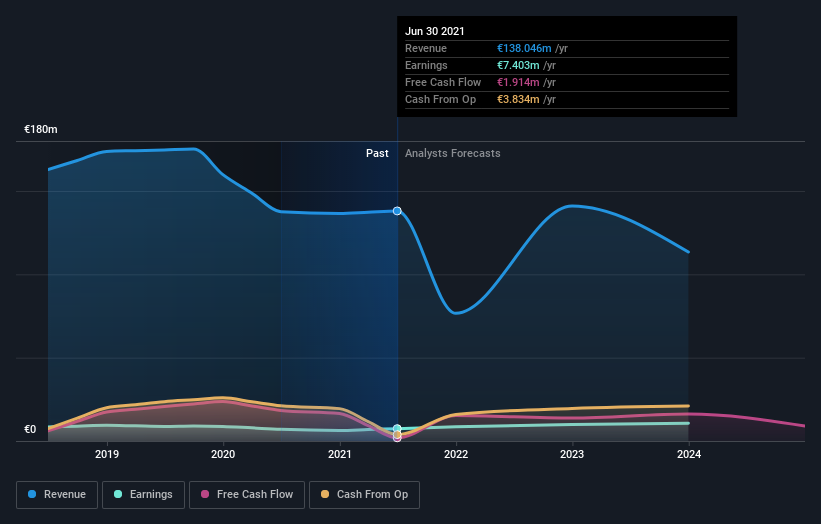
Task: Toggle the Revenue legend series
Action: click(x=57, y=495)
